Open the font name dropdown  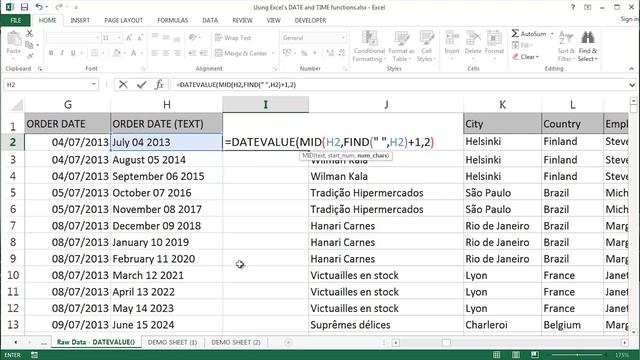(98, 38)
